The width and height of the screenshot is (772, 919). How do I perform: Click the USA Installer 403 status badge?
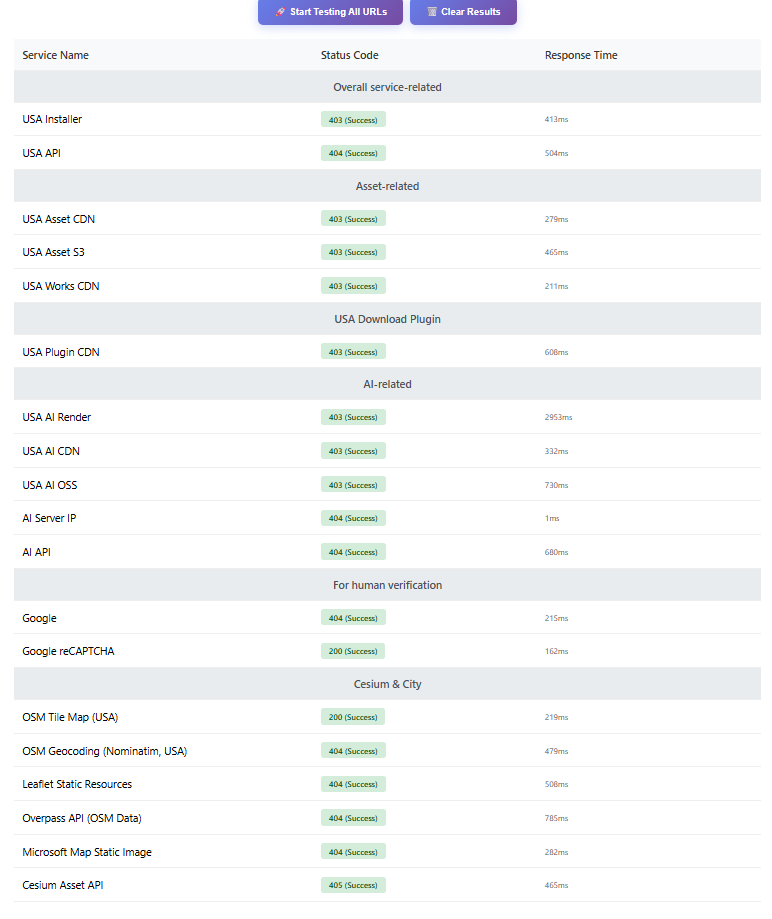coord(353,120)
